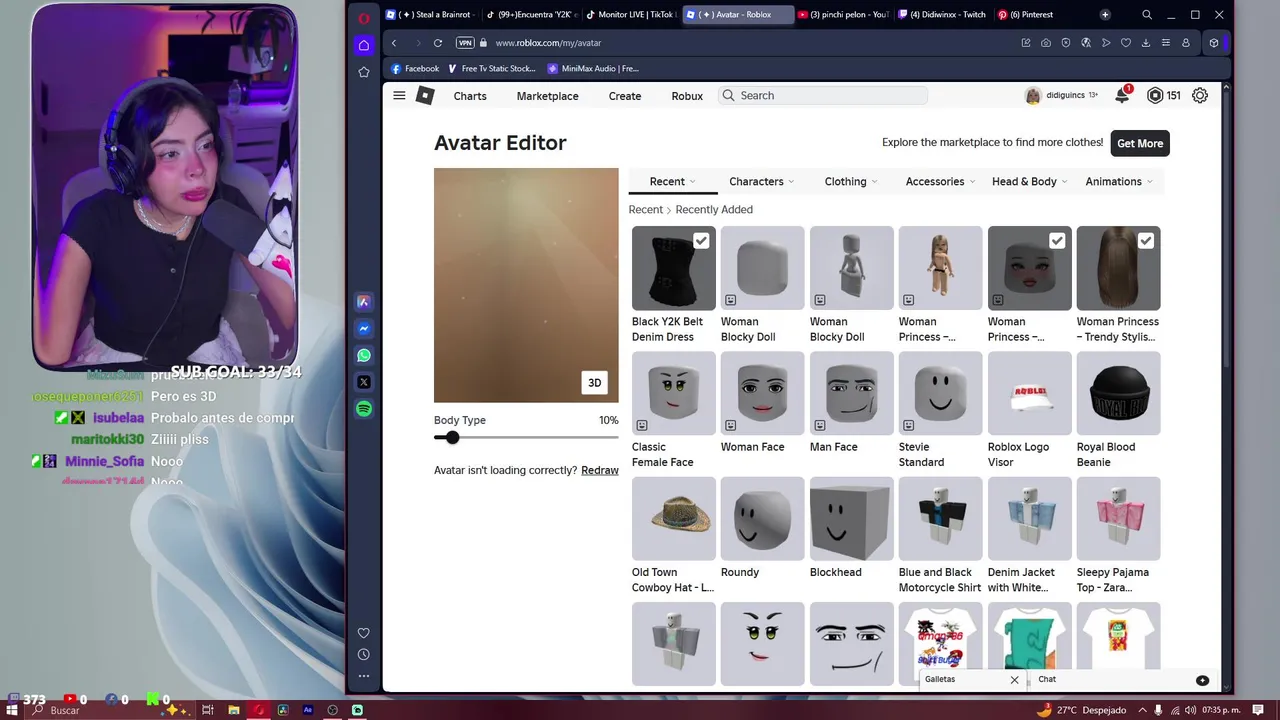The width and height of the screenshot is (1280, 720).
Task: Click the Roblox logo home icon
Action: pyautogui.click(x=425, y=95)
